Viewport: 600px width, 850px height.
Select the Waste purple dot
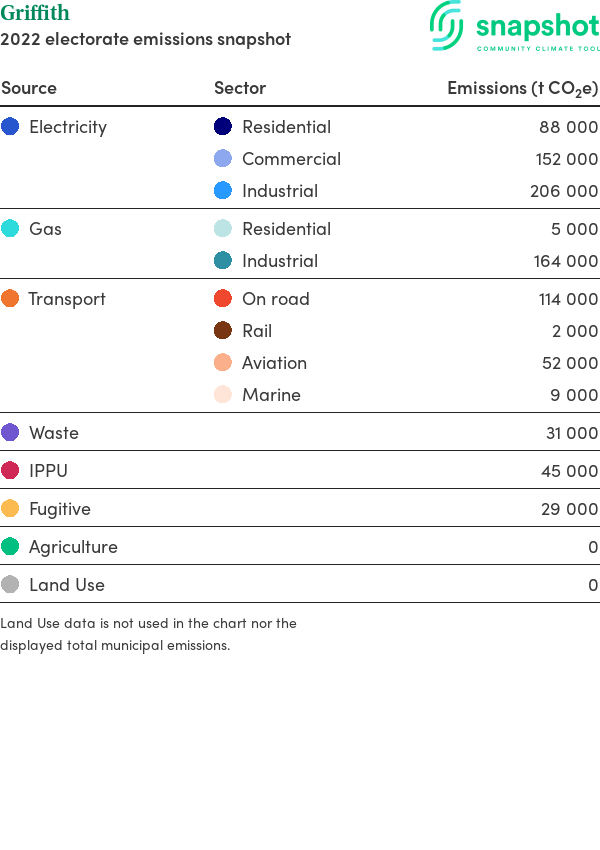pyautogui.click(x=10, y=432)
